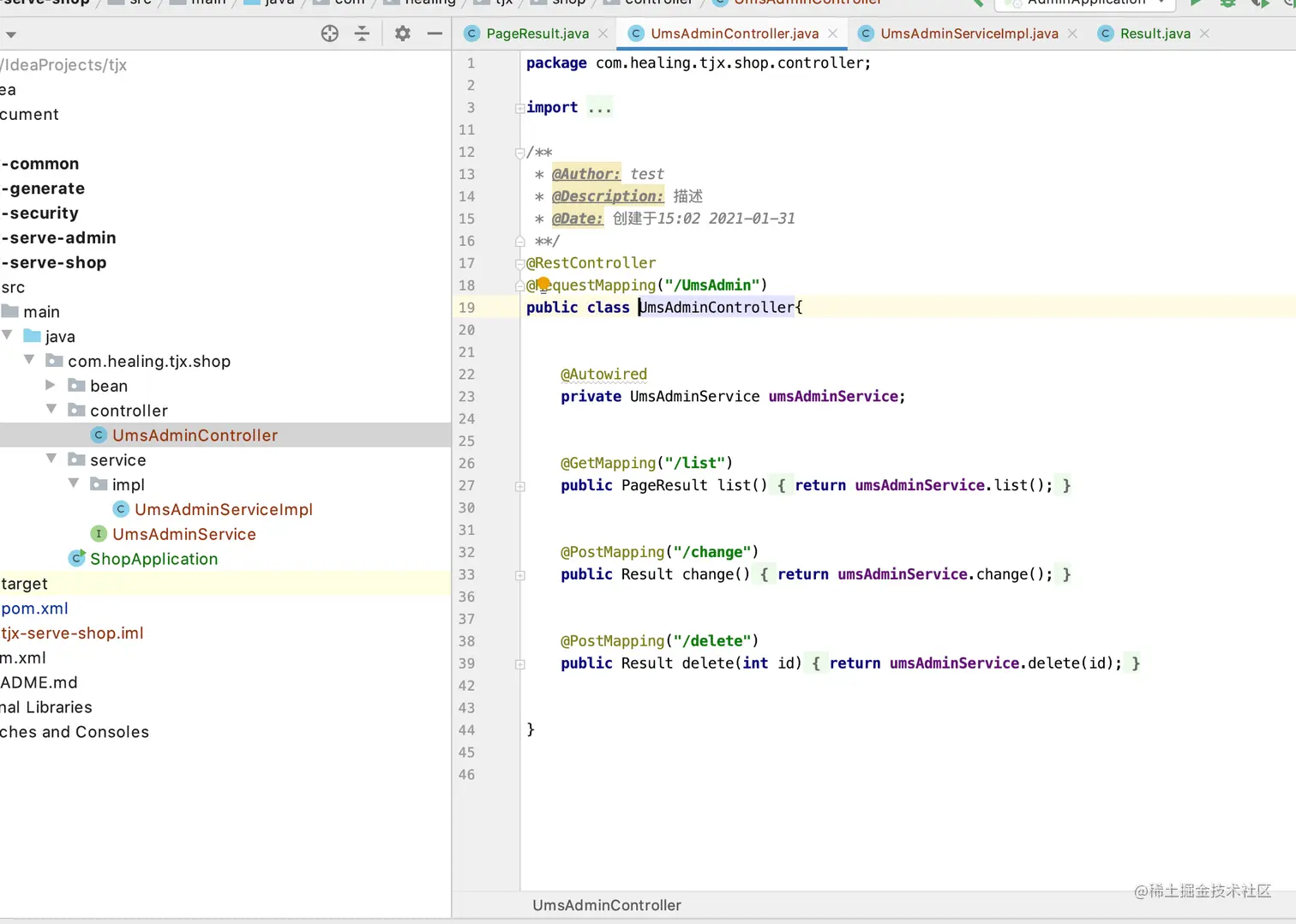
Task: Open pom.xml in the project tree
Action: coord(34,609)
